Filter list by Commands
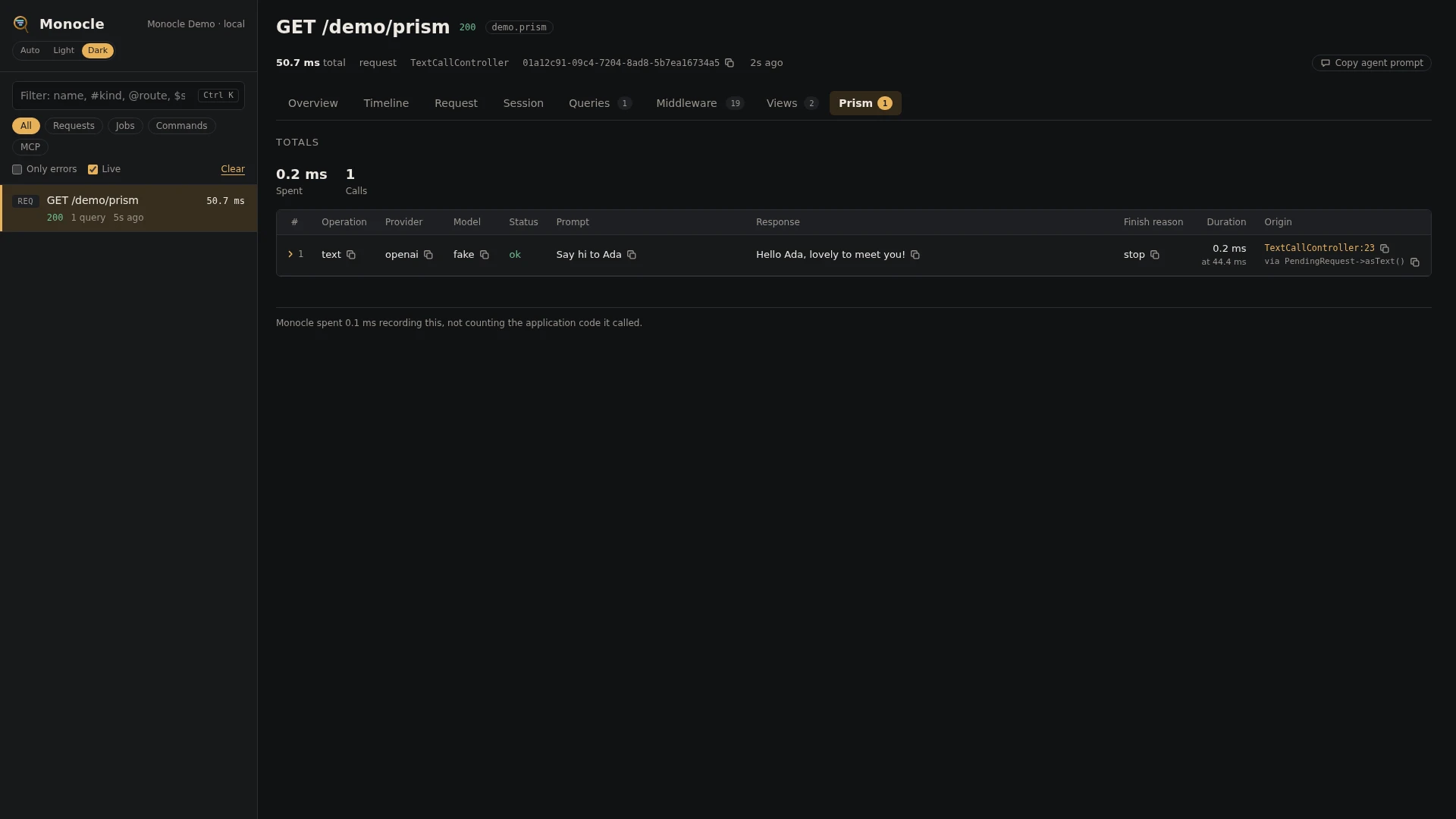The height and width of the screenshot is (819, 1456). point(181,126)
